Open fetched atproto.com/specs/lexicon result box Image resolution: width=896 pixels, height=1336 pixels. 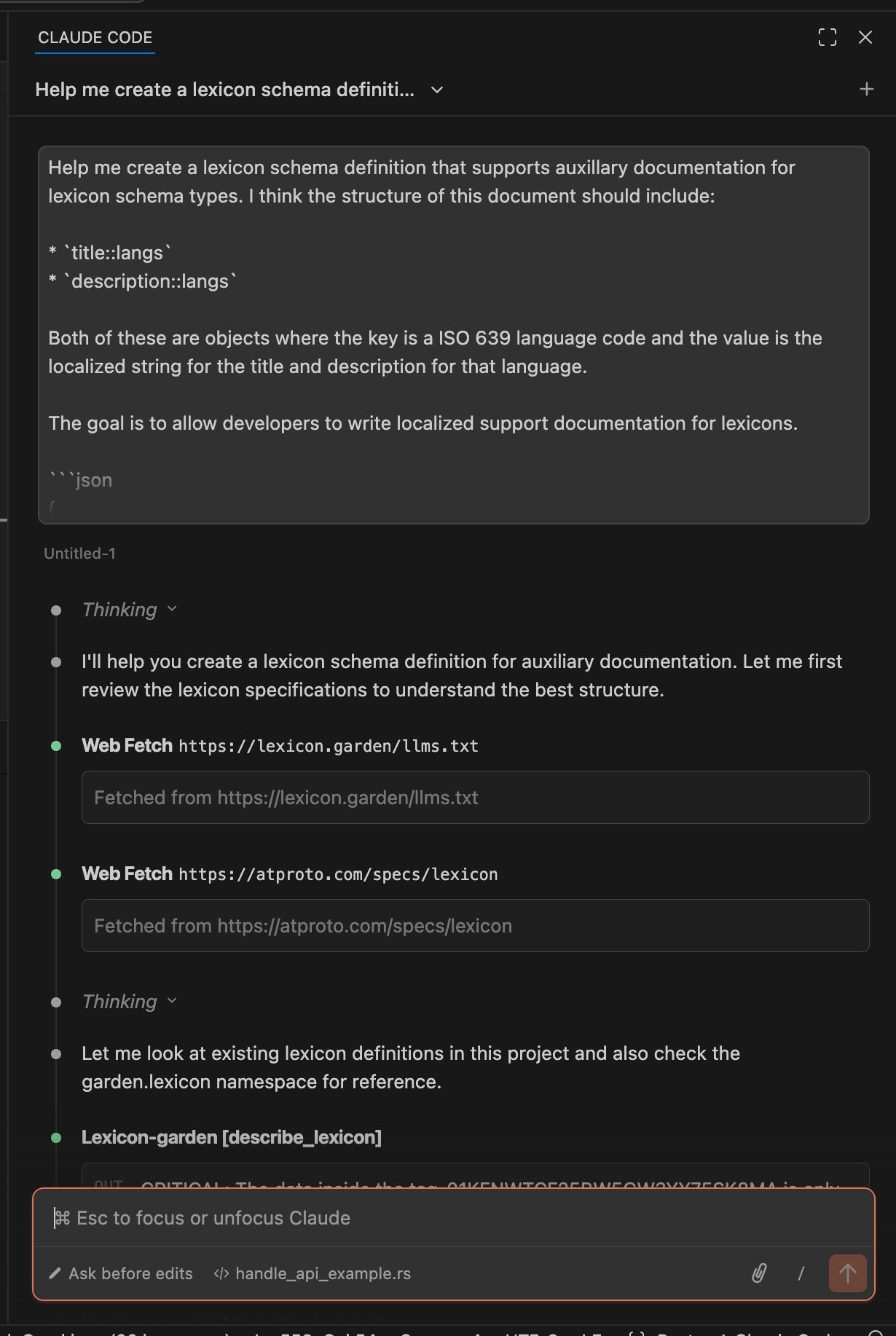(x=475, y=926)
